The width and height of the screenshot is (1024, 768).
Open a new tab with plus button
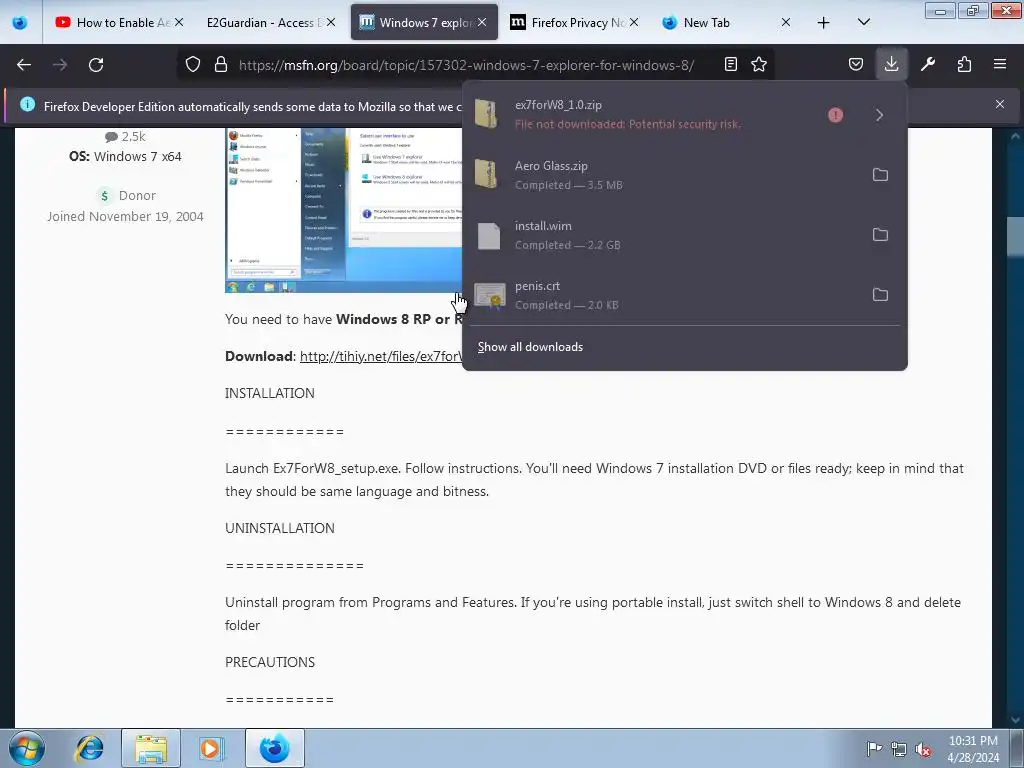[x=824, y=23]
